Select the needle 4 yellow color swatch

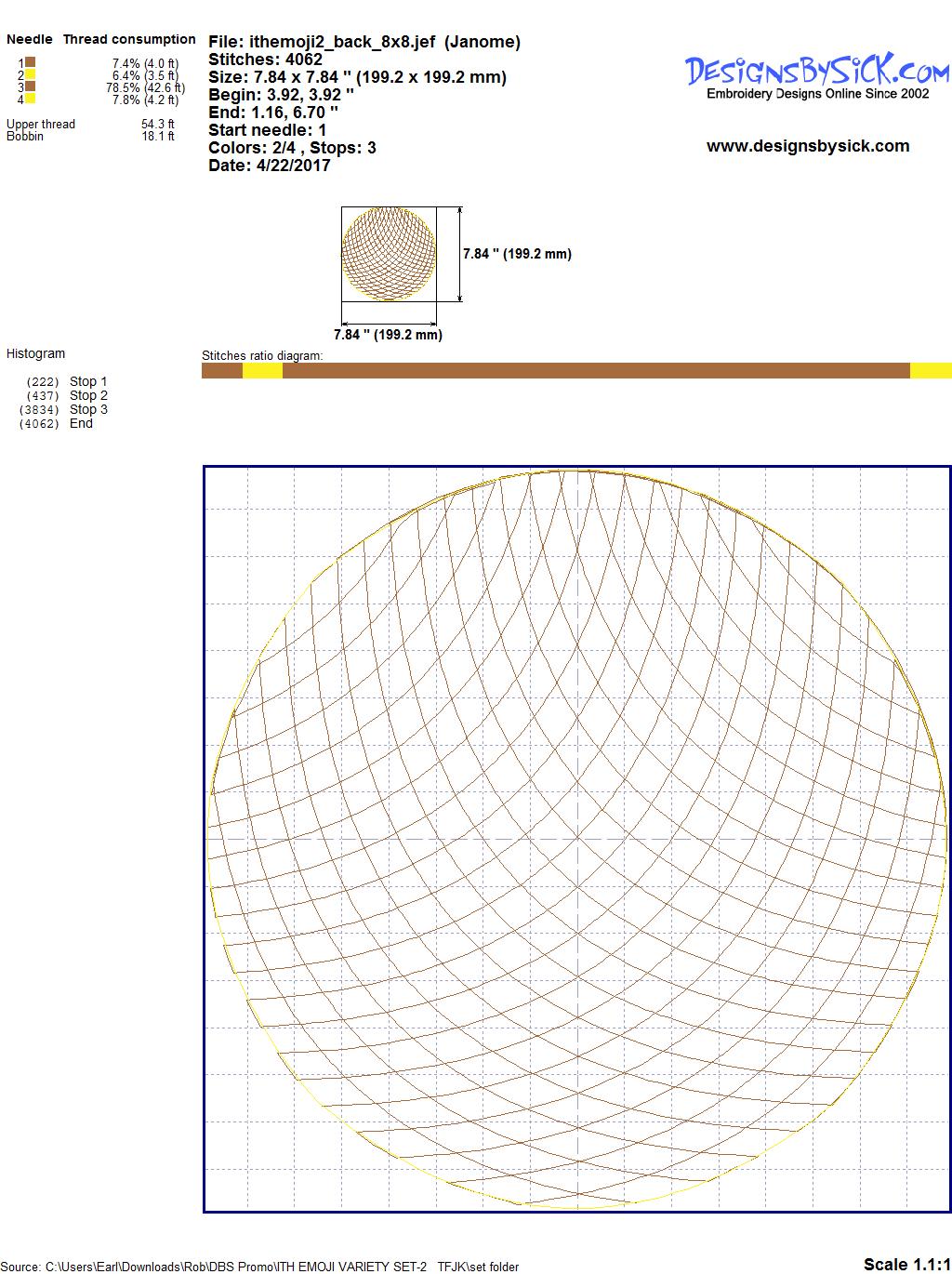pos(31,99)
